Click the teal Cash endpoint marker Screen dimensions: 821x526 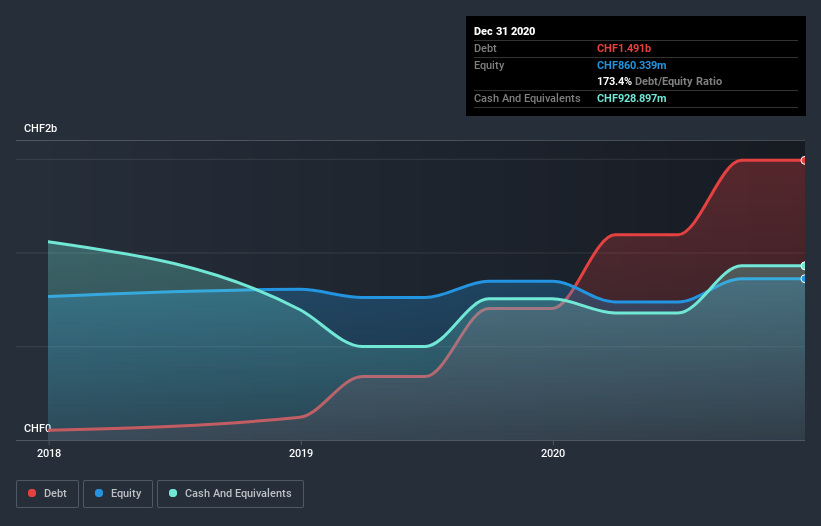tap(804, 266)
